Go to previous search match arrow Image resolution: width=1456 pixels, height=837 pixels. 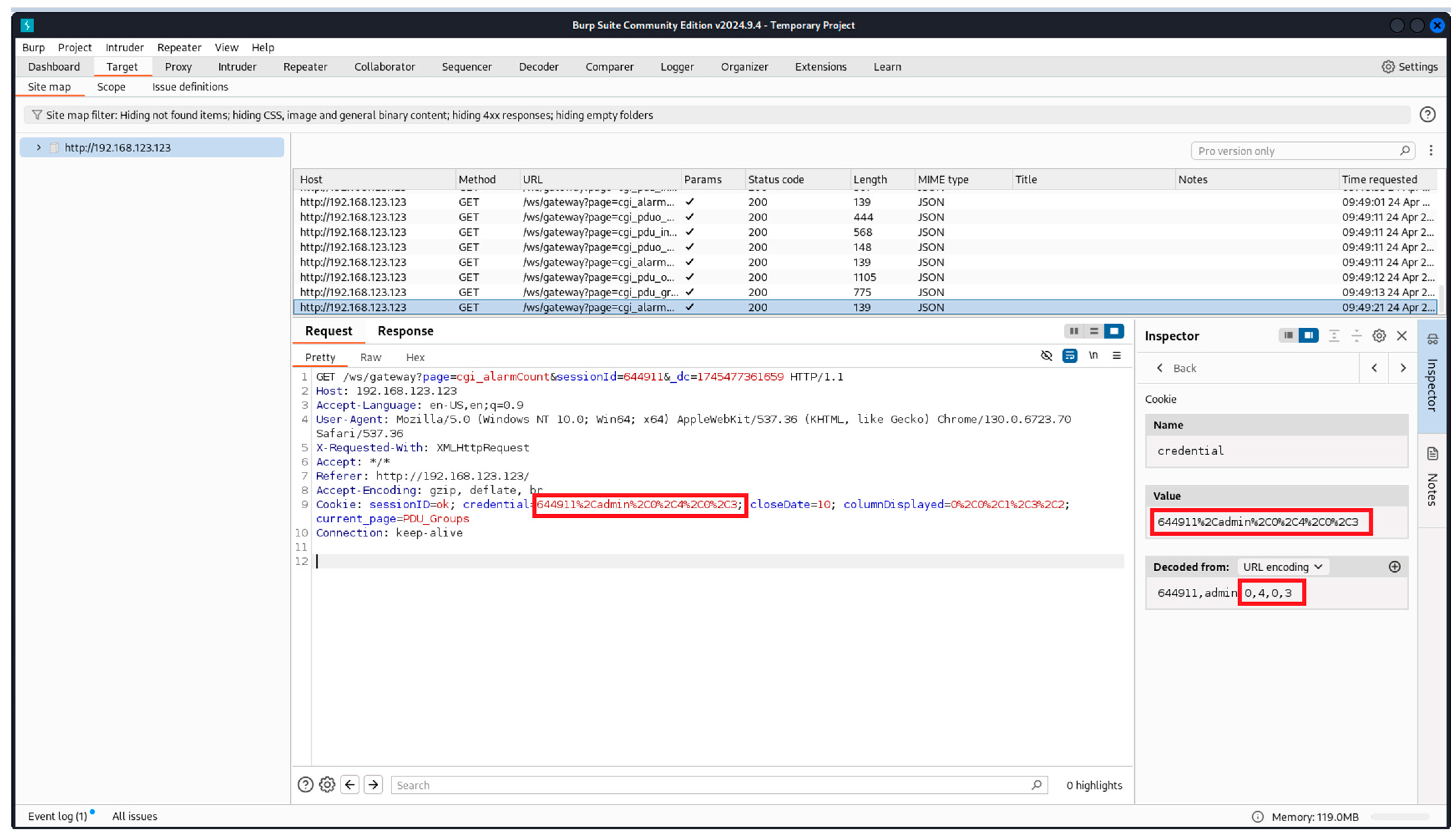[350, 785]
